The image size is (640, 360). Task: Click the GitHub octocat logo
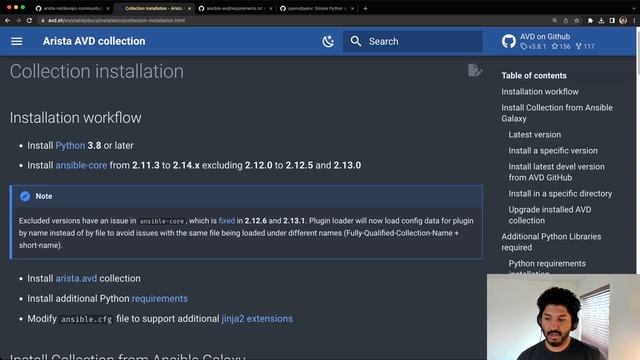click(x=509, y=41)
